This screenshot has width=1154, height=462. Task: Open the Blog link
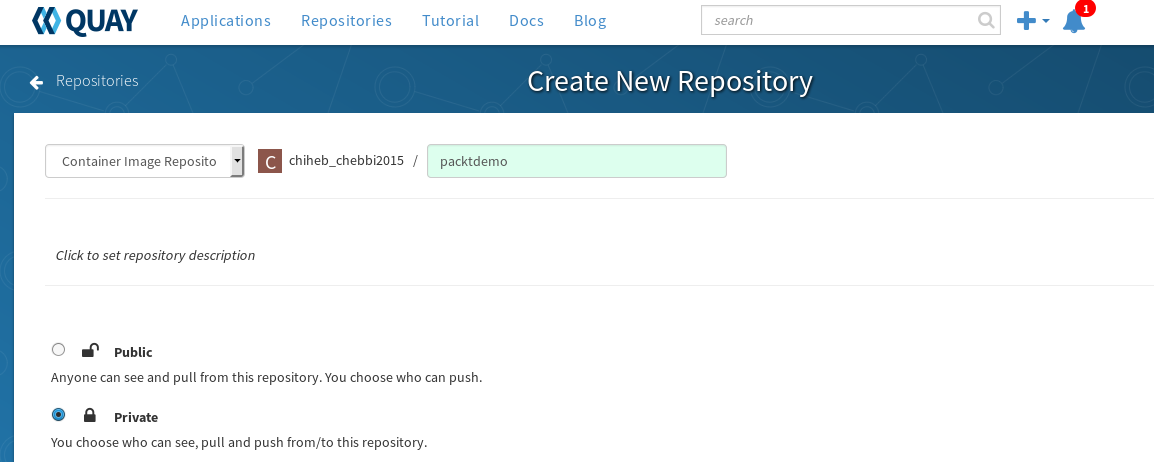click(x=590, y=21)
